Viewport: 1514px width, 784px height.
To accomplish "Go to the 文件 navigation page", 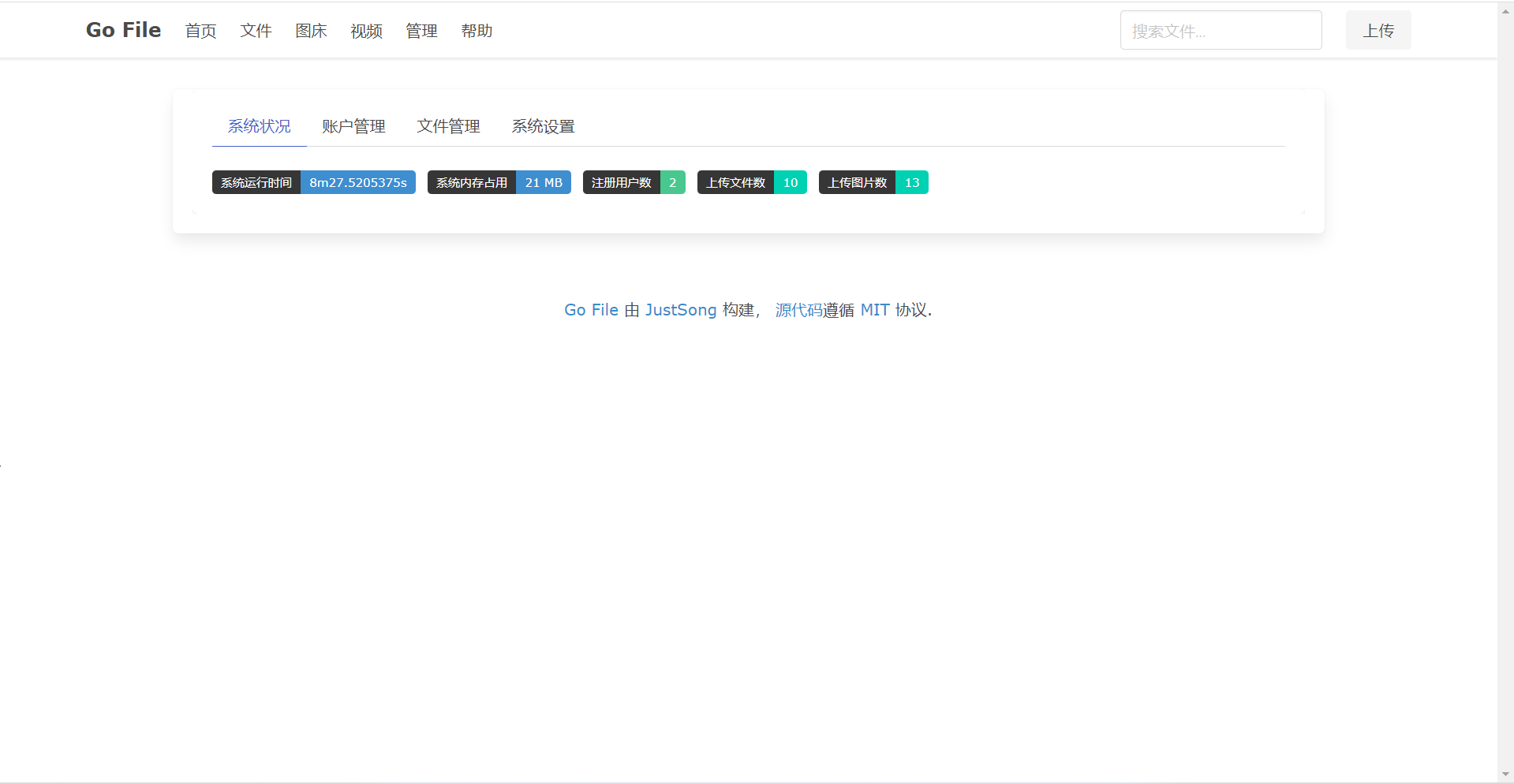I will (256, 31).
